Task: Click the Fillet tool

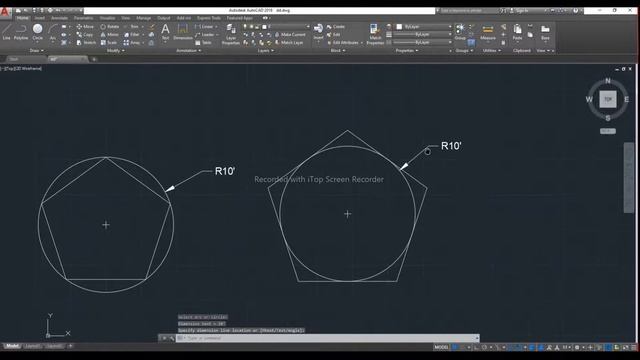Action: point(131,35)
